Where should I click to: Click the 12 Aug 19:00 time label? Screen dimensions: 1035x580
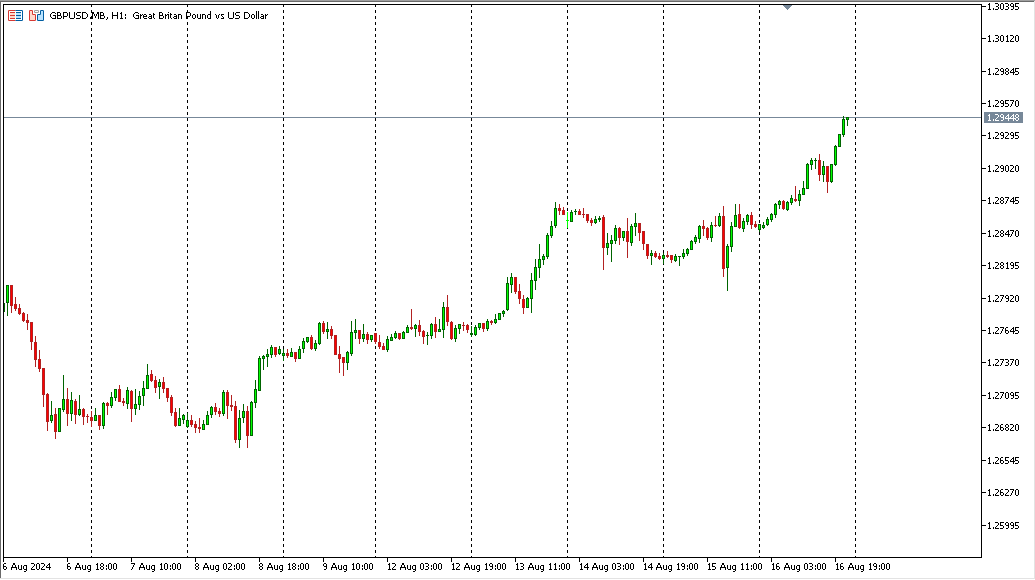coord(479,567)
